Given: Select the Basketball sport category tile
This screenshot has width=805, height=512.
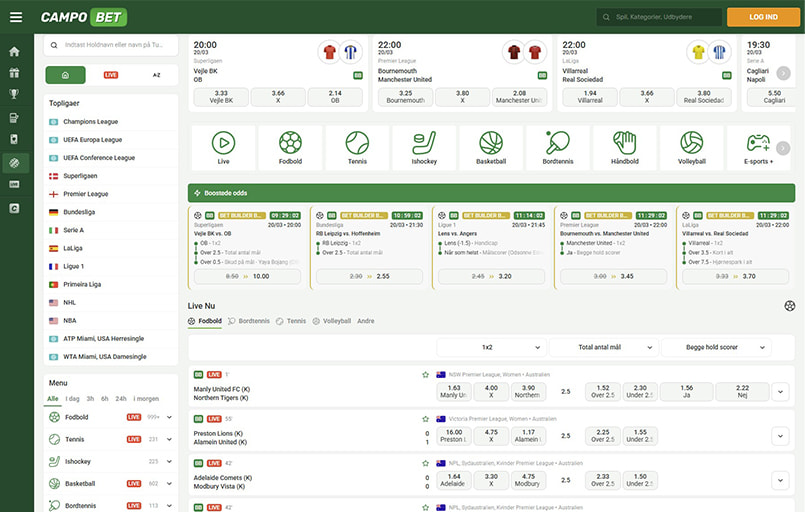Looking at the screenshot, I should coord(491,147).
